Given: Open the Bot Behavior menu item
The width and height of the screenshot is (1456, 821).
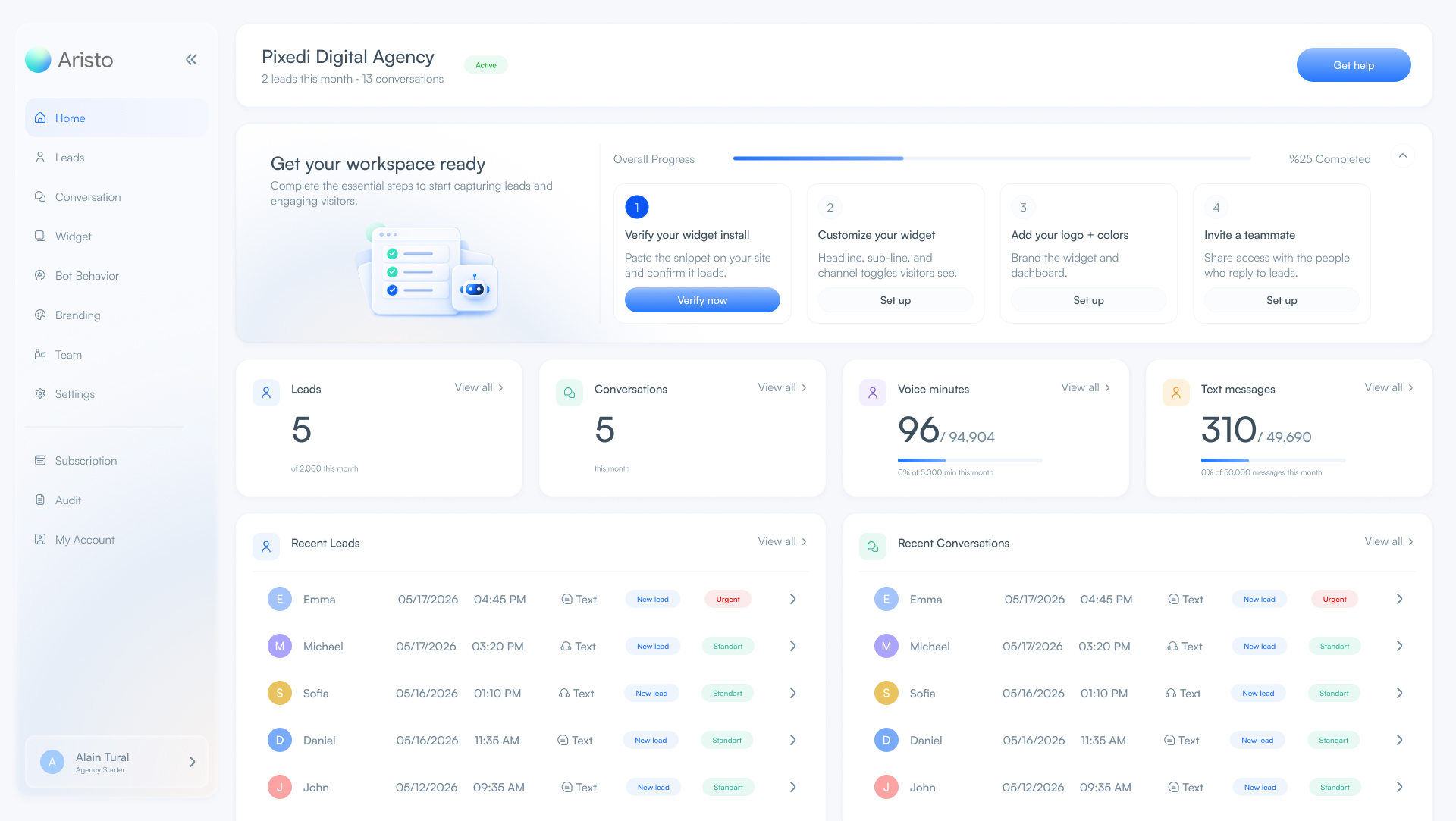Looking at the screenshot, I should pyautogui.click(x=117, y=276).
